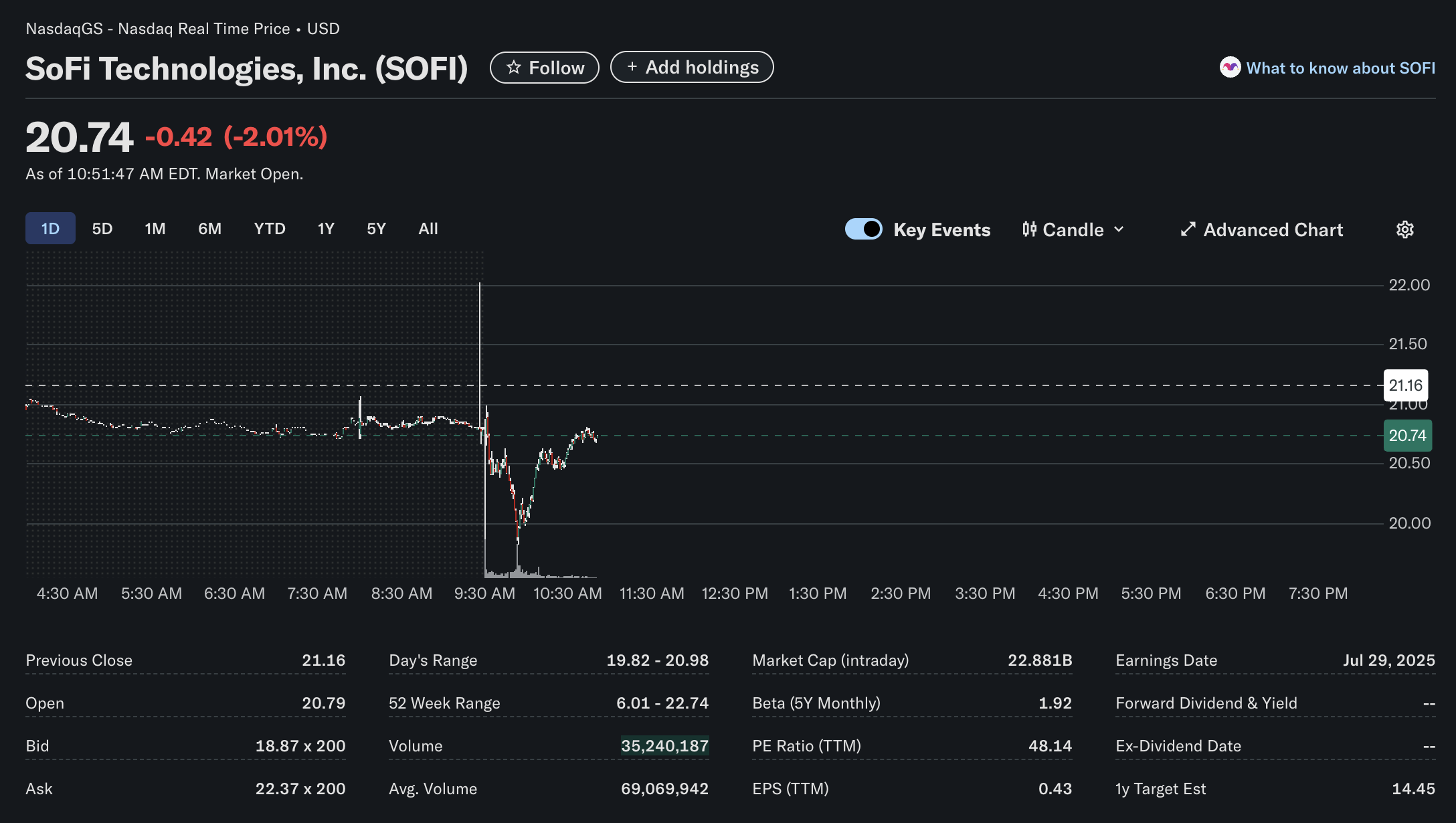Screen dimensions: 1456x823
Task: Click the Forward Dividend & Yield label
Action: click(1206, 703)
